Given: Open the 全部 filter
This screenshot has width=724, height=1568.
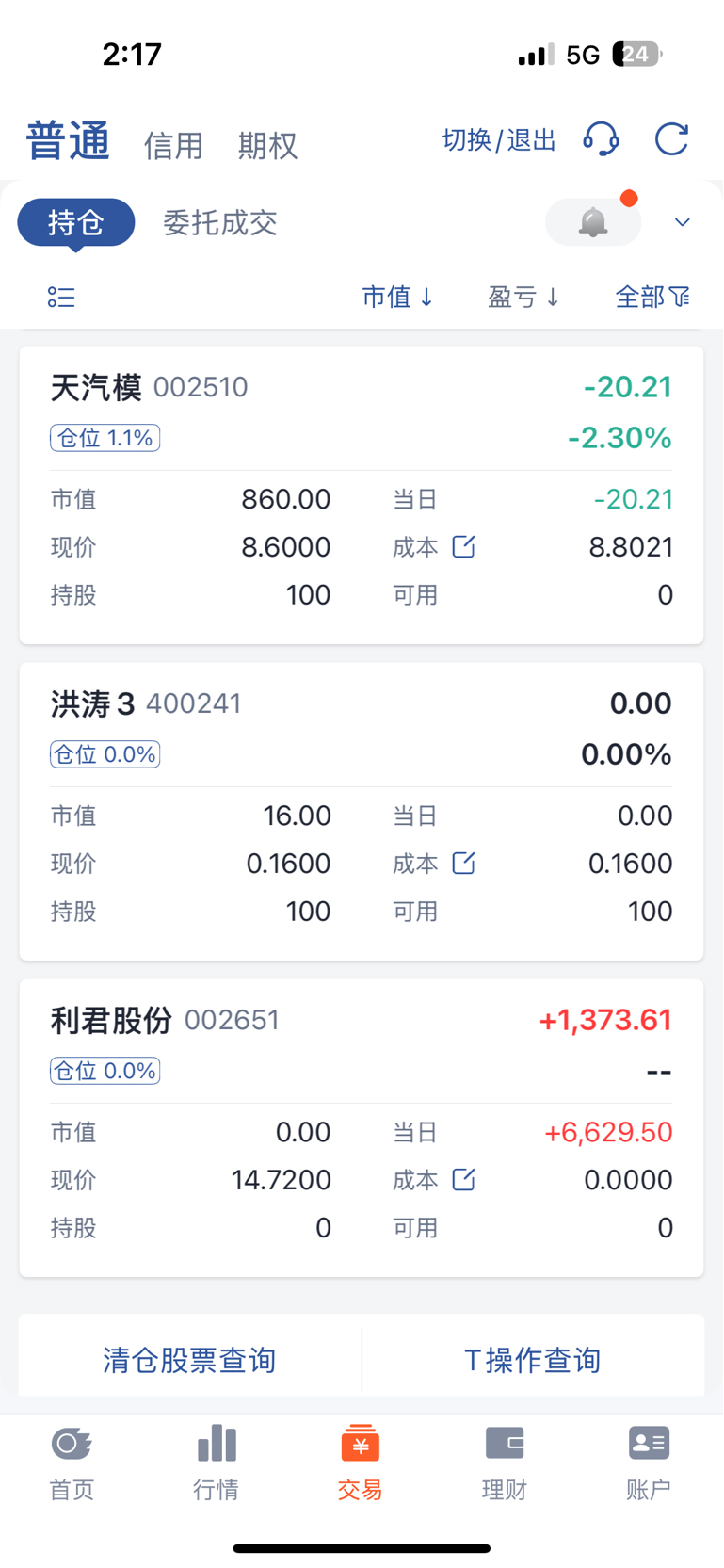Looking at the screenshot, I should tap(652, 298).
